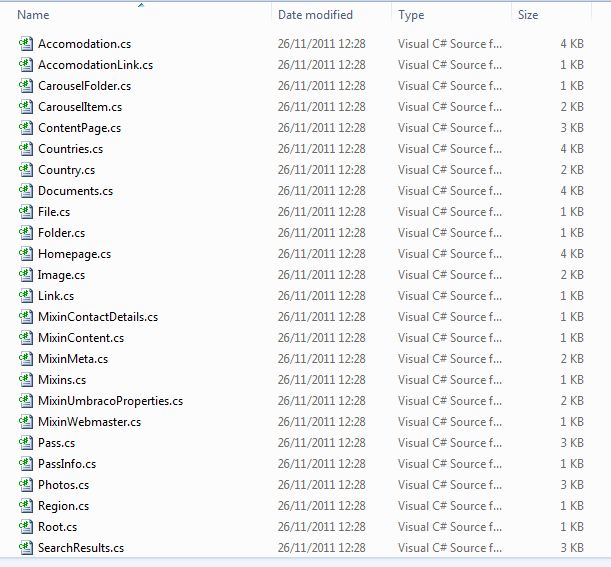Select the Documents.cs file name
This screenshot has width=611, height=567.
[76, 191]
